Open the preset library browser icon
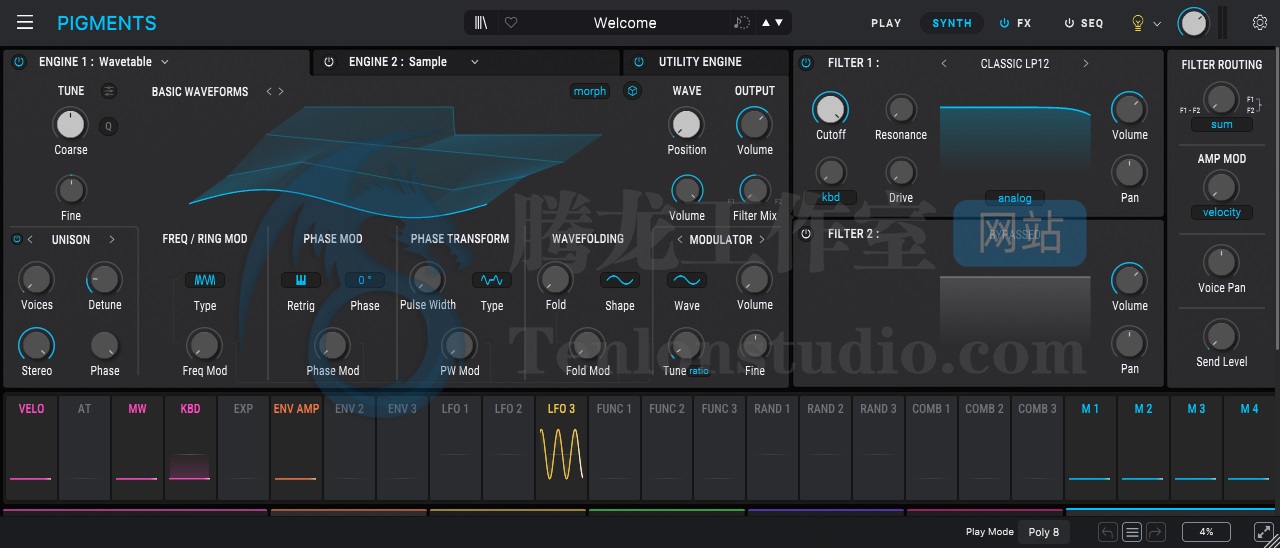1280x548 pixels. click(x=481, y=23)
